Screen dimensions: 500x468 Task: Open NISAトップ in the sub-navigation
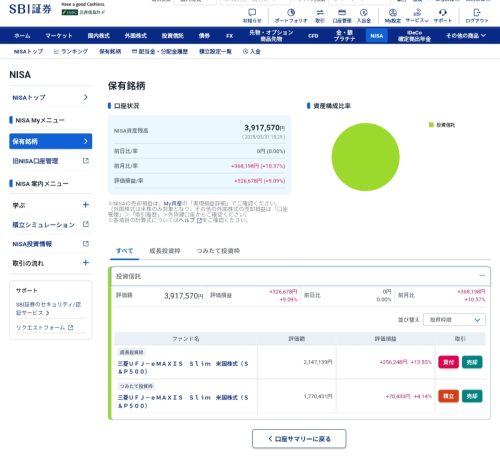click(x=28, y=51)
